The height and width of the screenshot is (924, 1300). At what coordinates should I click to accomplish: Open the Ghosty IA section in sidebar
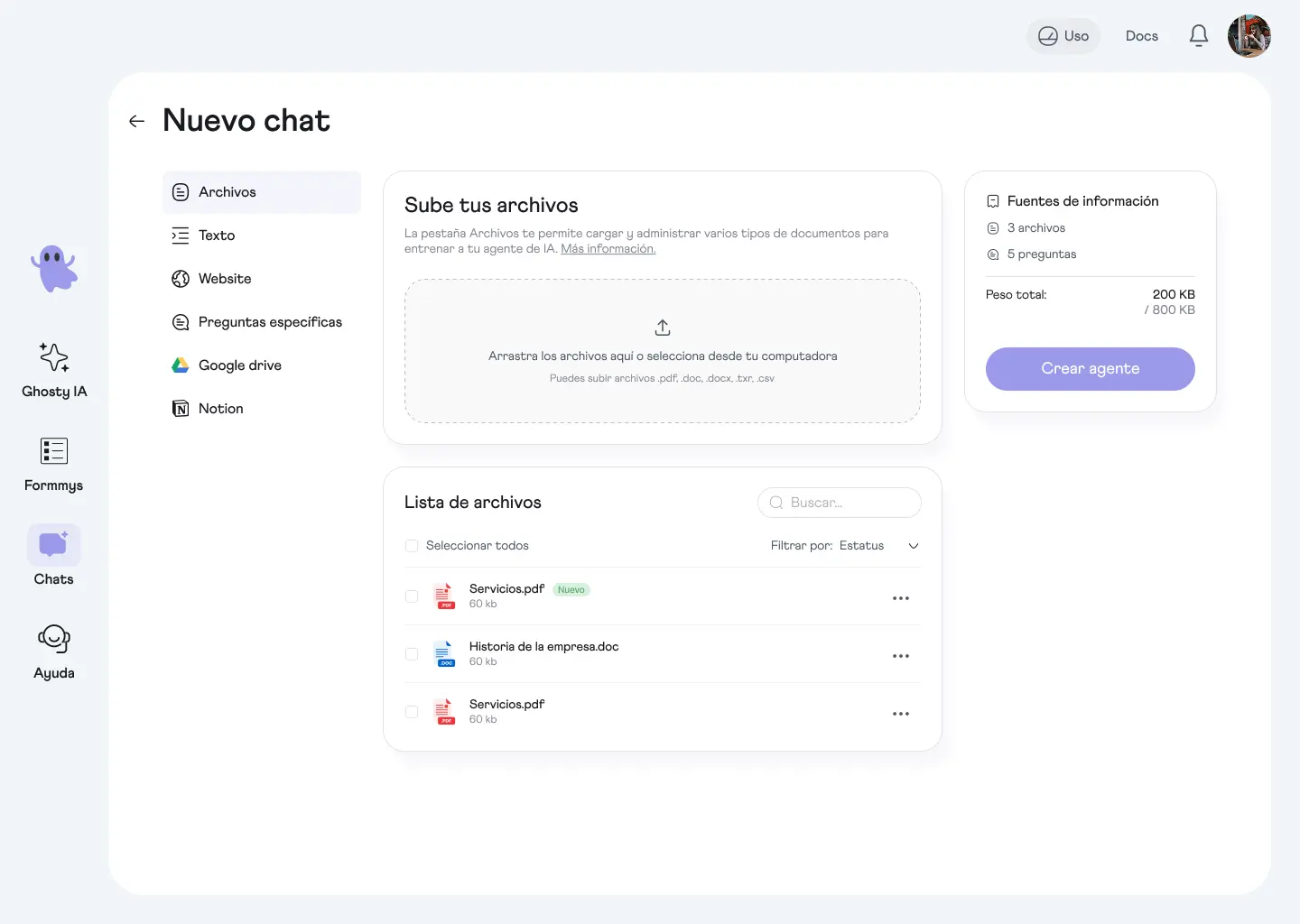tap(54, 370)
